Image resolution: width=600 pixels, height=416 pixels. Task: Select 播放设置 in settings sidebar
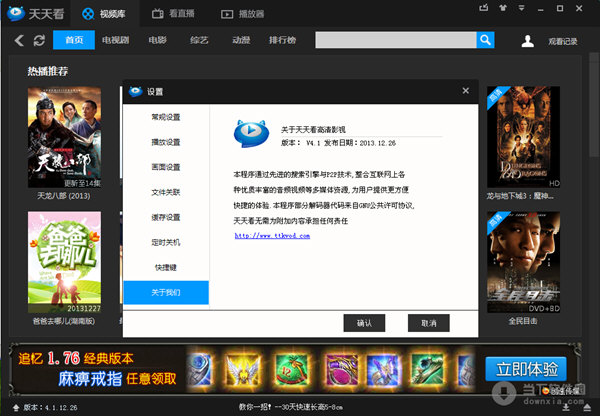coord(166,142)
